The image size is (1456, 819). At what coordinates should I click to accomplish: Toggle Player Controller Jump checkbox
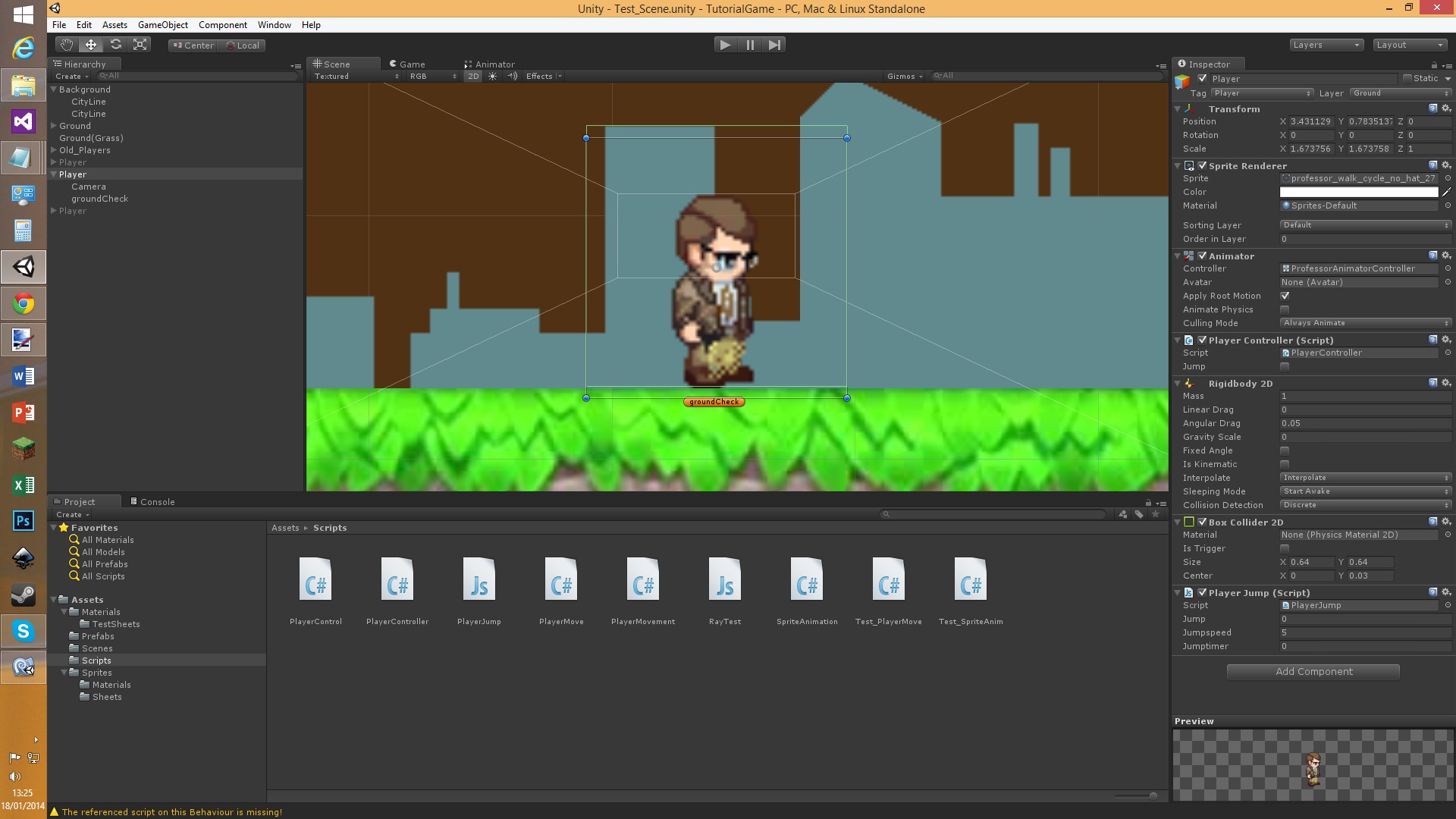click(1285, 366)
